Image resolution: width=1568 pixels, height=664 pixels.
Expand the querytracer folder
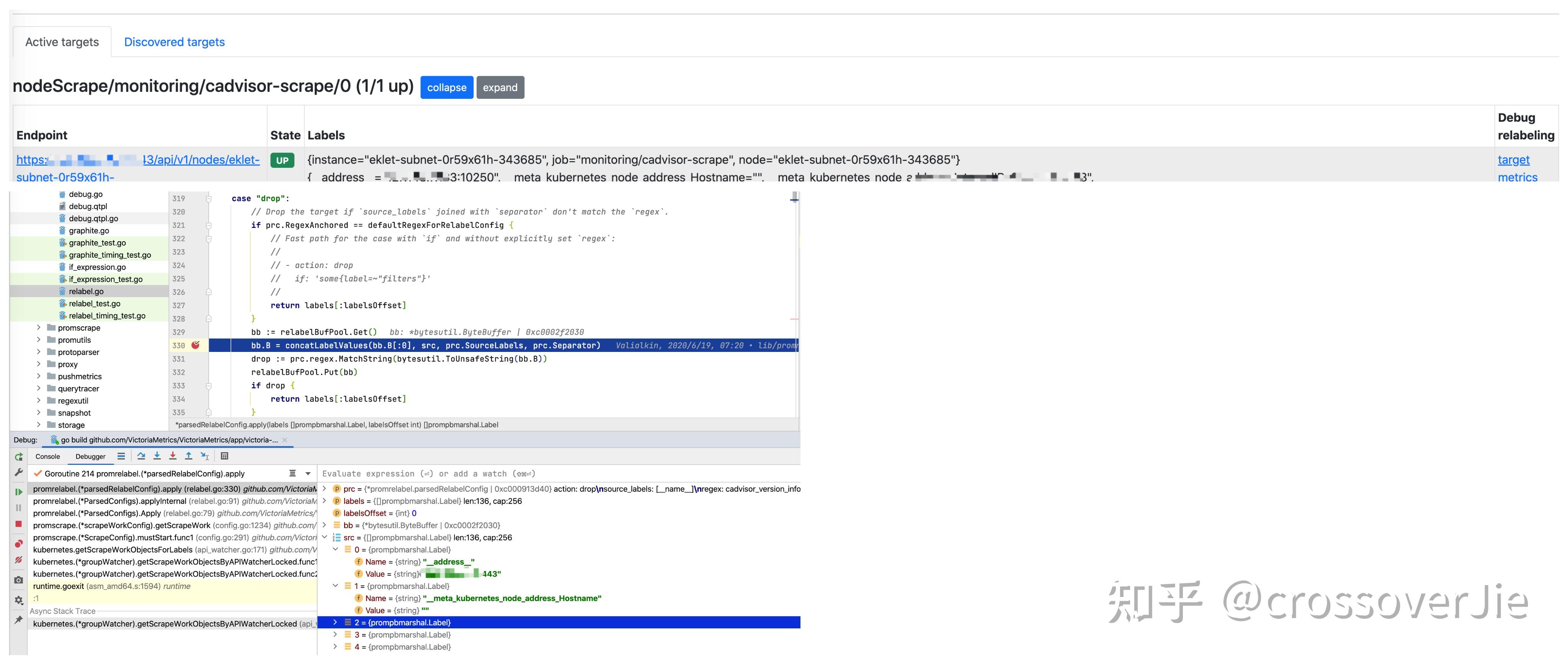point(39,388)
